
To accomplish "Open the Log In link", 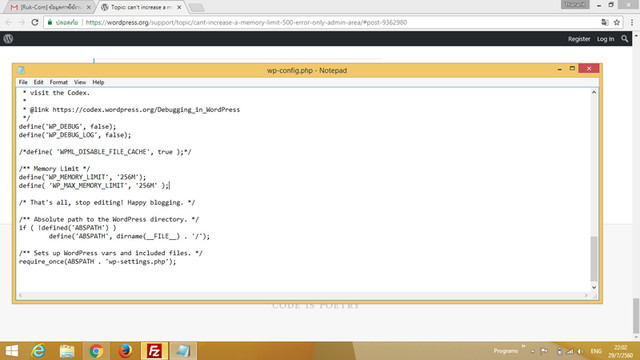I will coord(605,39).
